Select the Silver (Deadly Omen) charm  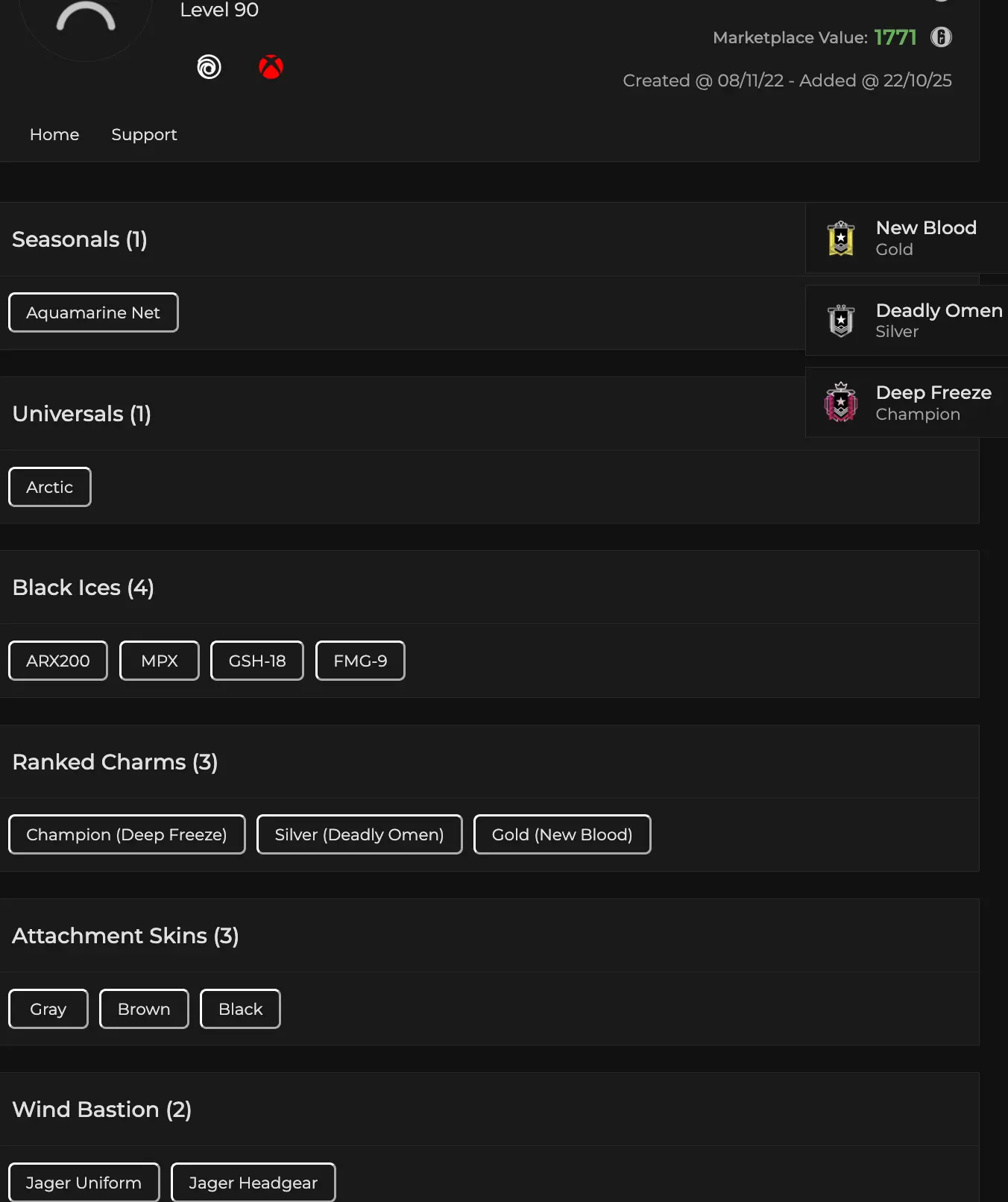tap(359, 834)
